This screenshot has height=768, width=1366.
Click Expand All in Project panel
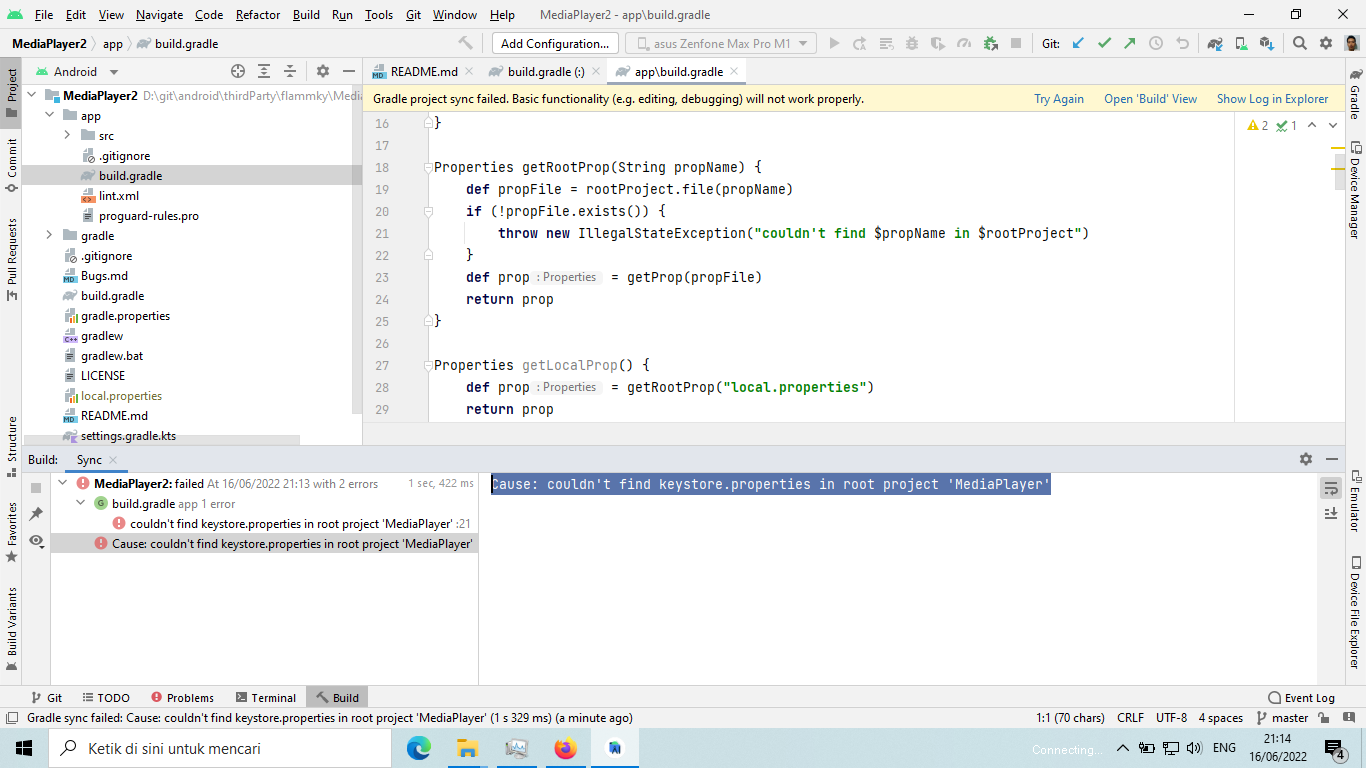pos(264,71)
